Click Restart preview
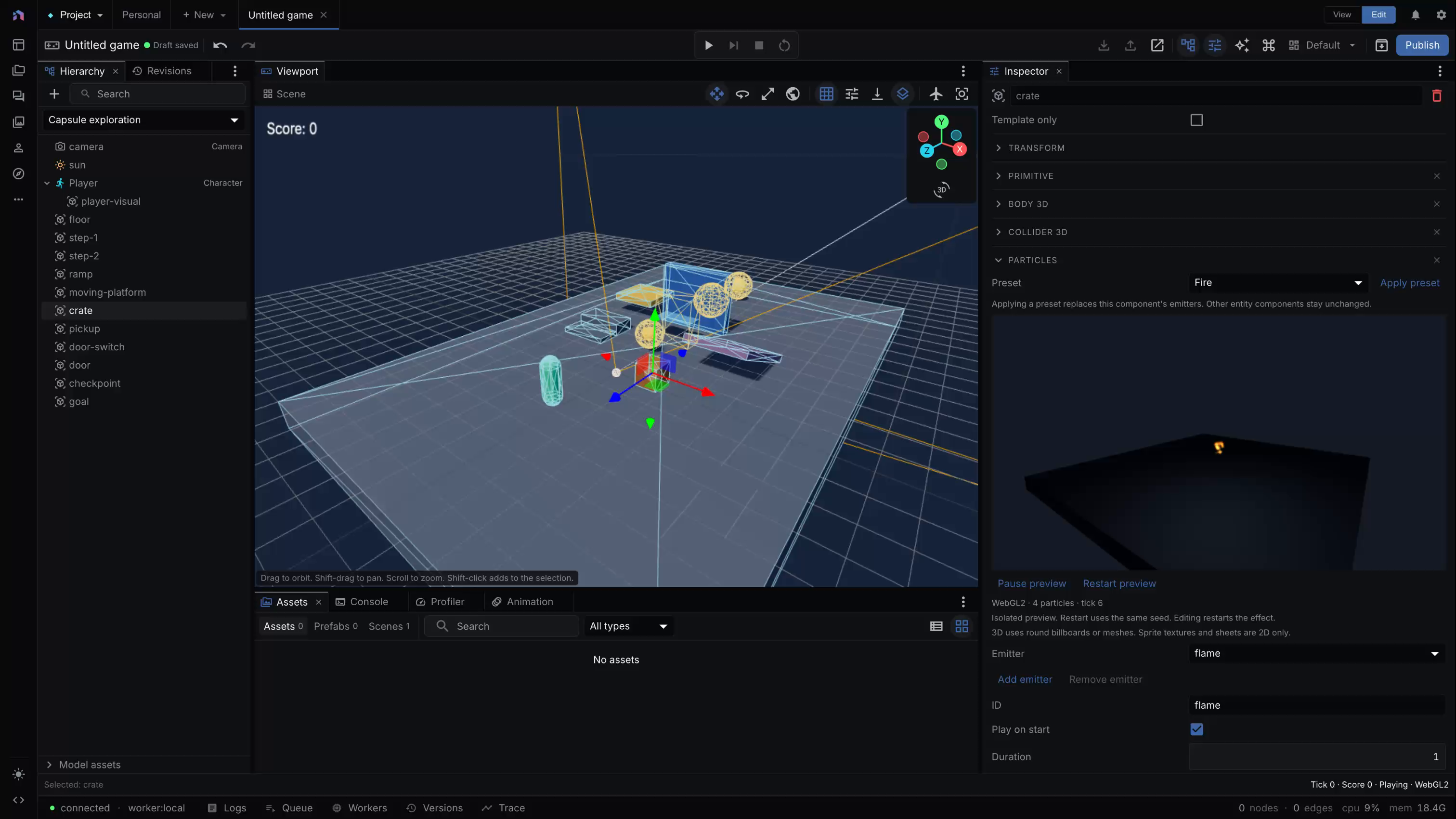 (1119, 584)
